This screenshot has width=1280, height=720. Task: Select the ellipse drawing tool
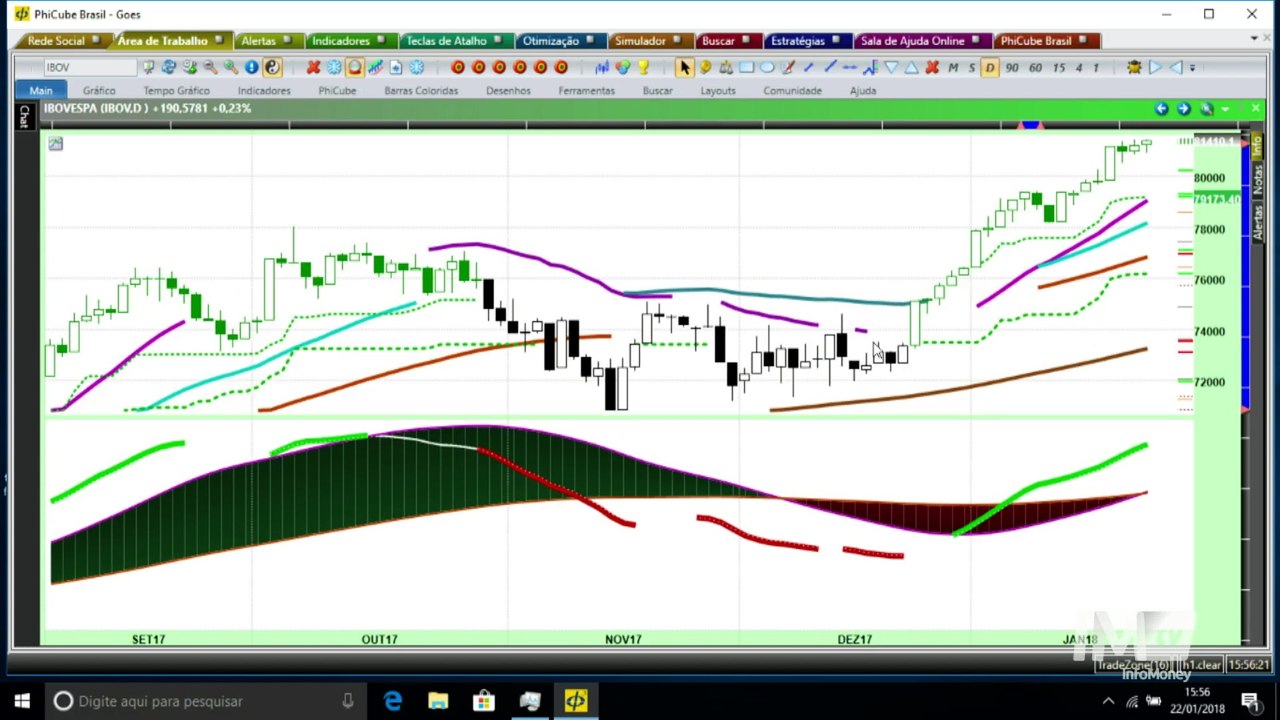767,67
